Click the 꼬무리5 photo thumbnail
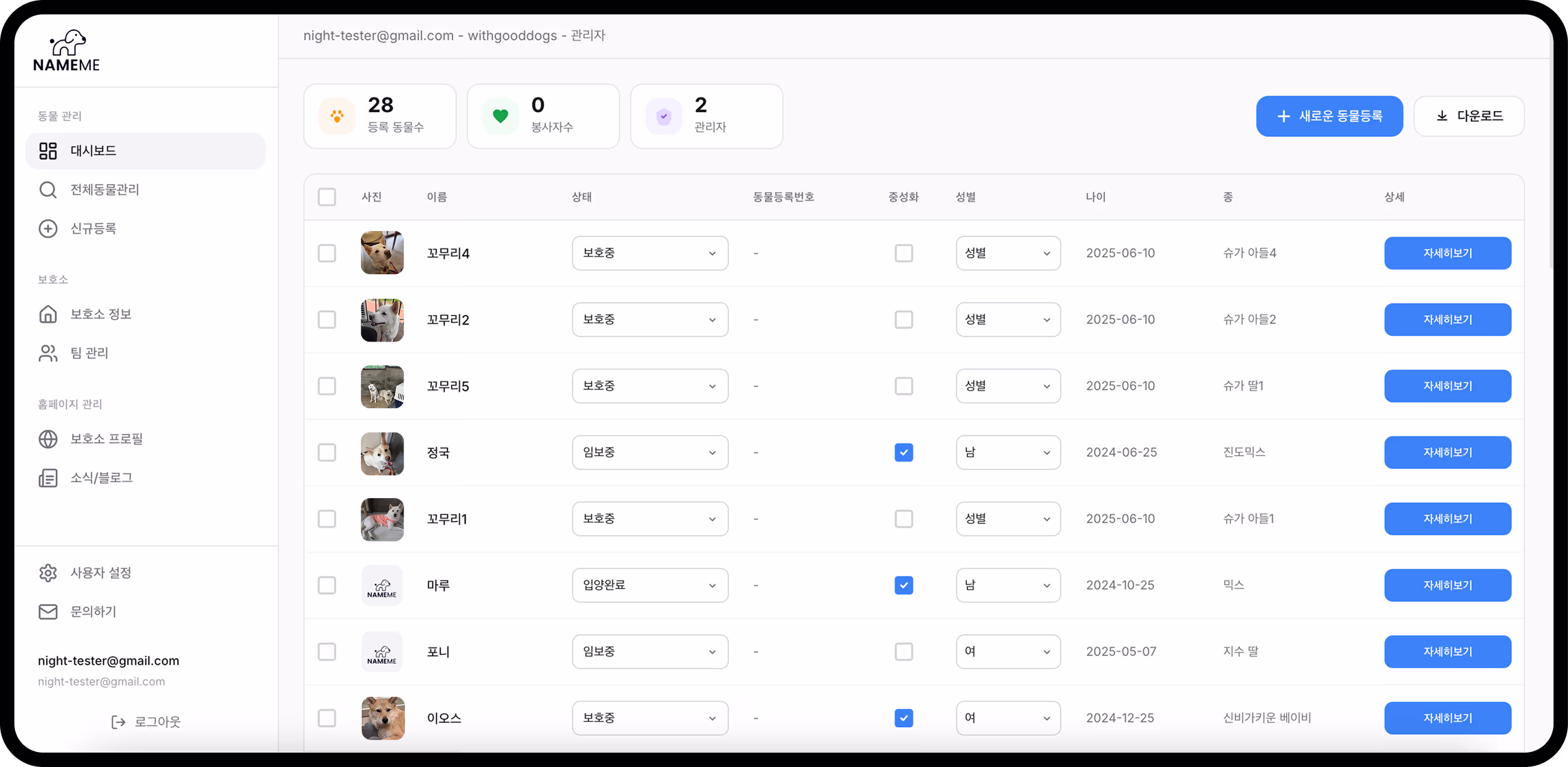The width and height of the screenshot is (1568, 767). click(382, 386)
